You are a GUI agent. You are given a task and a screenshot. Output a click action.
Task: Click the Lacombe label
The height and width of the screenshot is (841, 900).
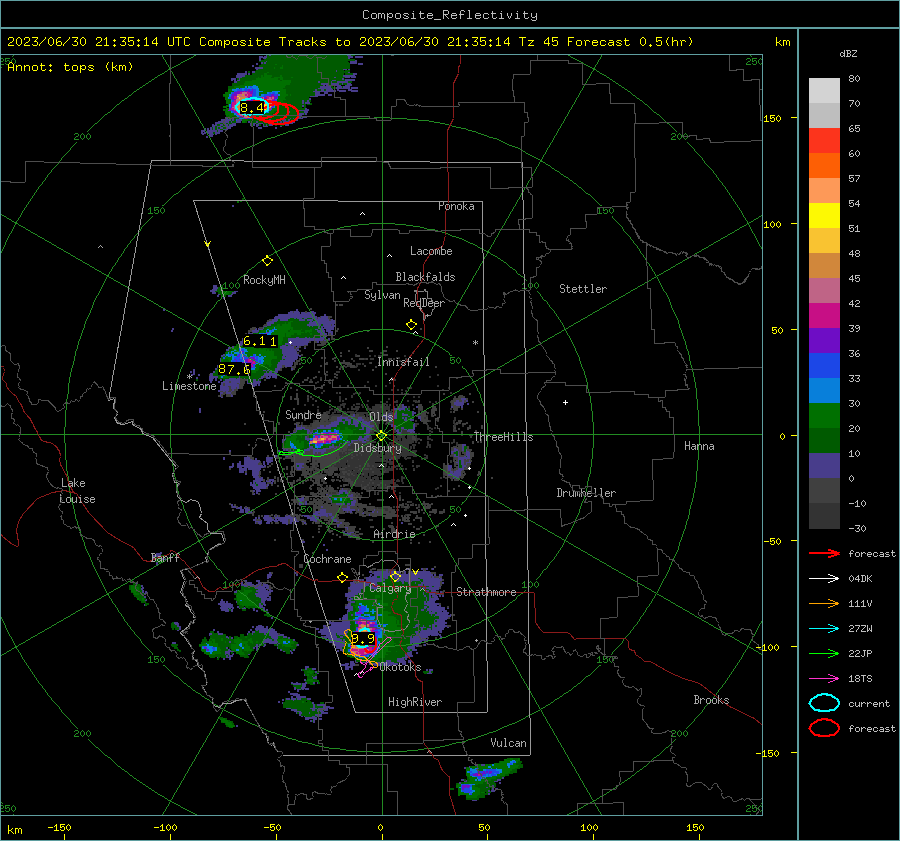(x=431, y=251)
